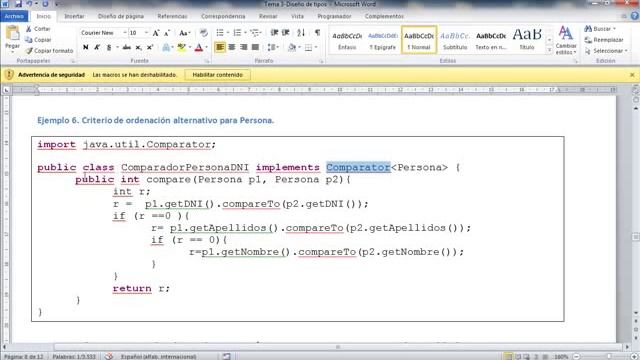Center align text
640x360 pixels.
232,47
